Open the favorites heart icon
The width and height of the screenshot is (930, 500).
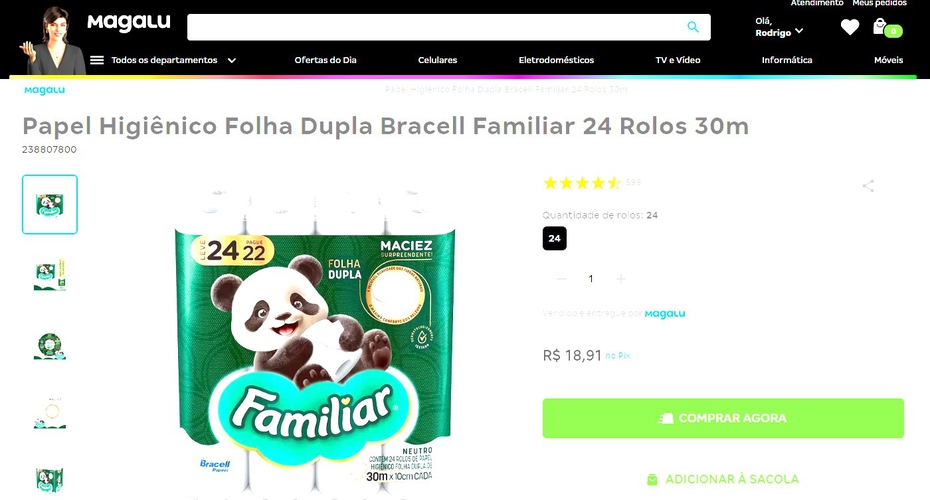[x=850, y=27]
